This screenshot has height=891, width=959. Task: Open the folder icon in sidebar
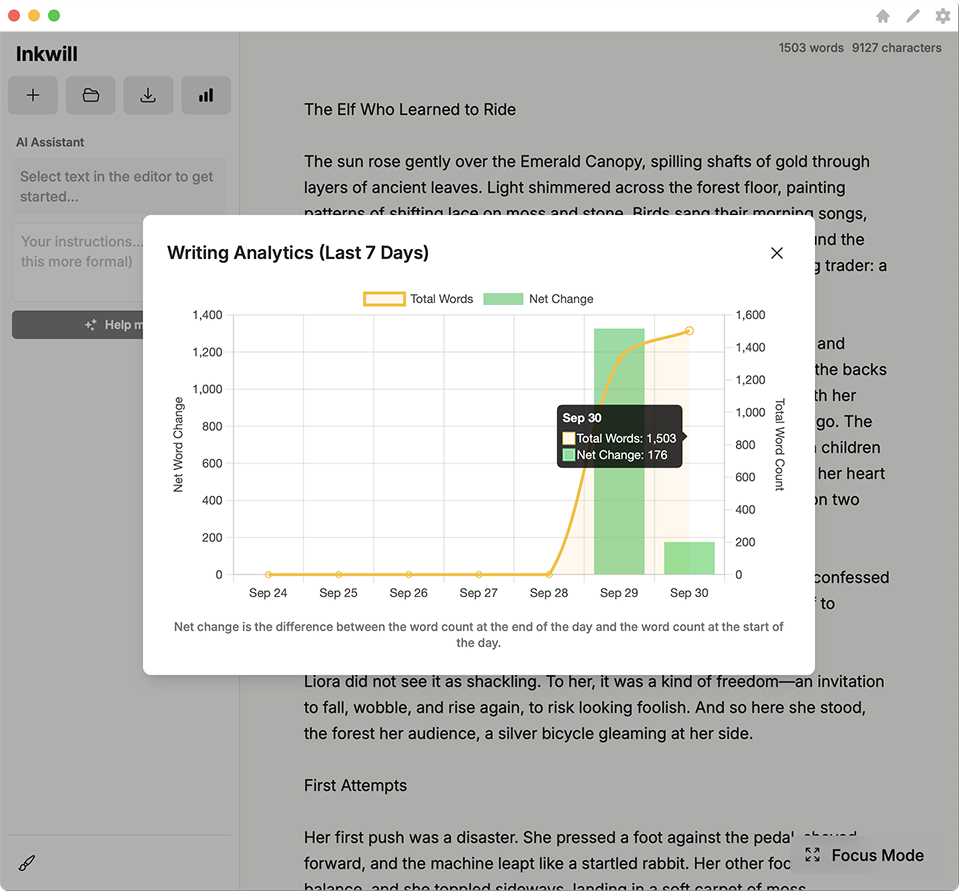(x=91, y=95)
